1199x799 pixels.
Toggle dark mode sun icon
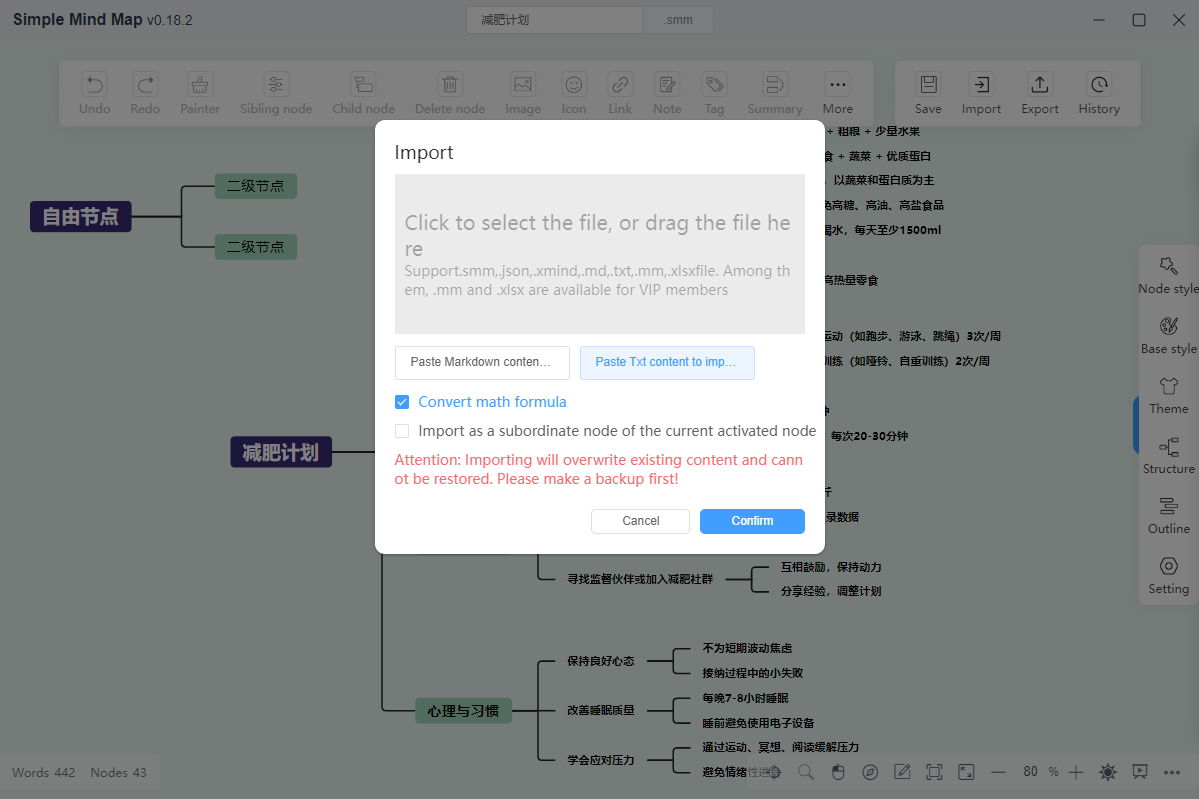tap(1107, 772)
